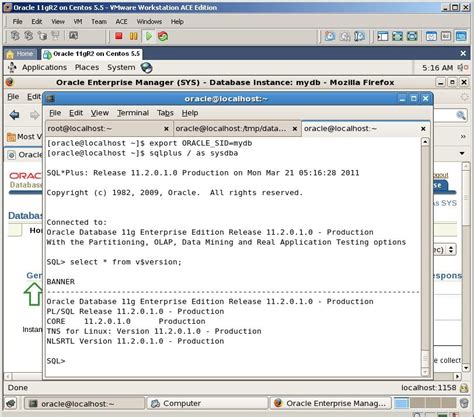Open the terminal Help menu

pyautogui.click(x=190, y=113)
